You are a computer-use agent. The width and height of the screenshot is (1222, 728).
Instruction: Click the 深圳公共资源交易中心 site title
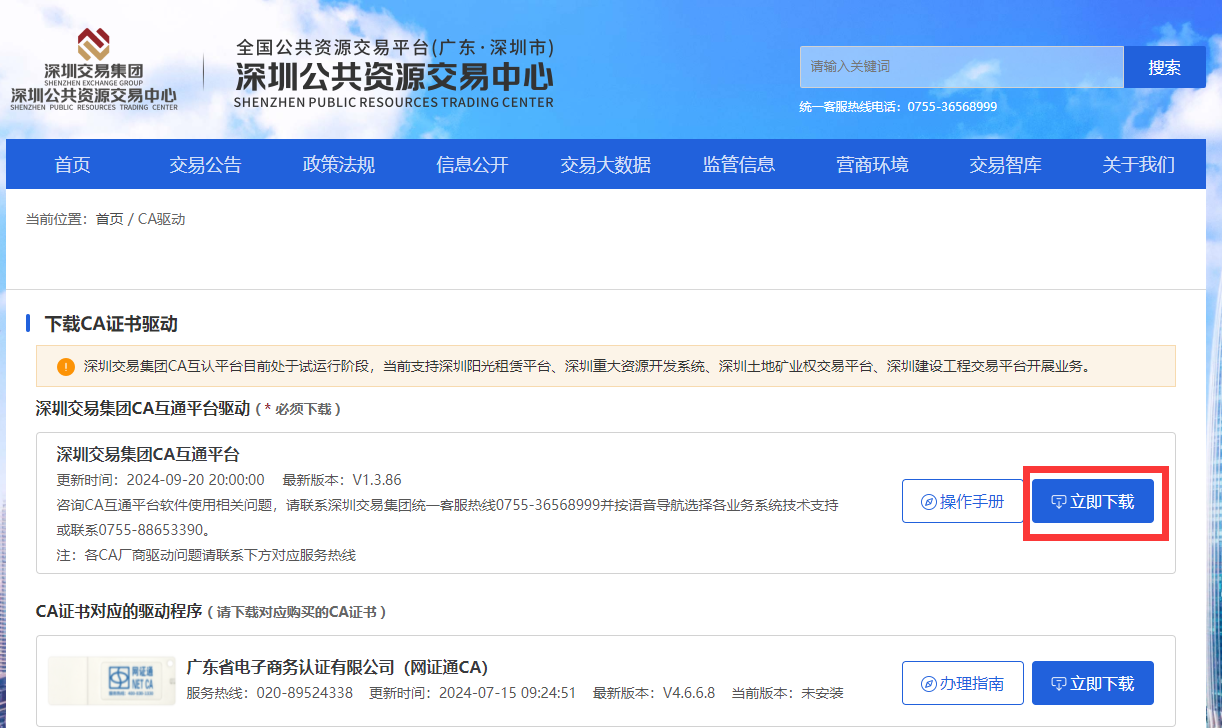click(x=394, y=76)
